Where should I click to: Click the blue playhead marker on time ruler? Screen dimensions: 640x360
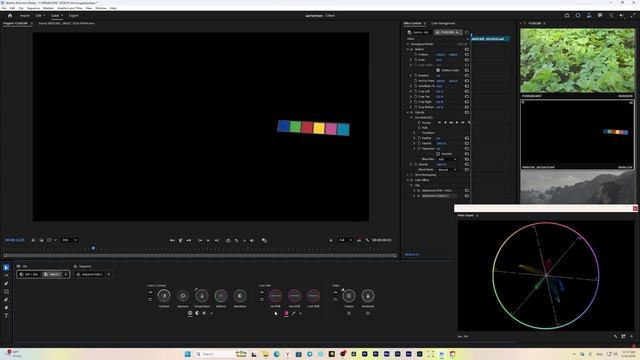93,248
